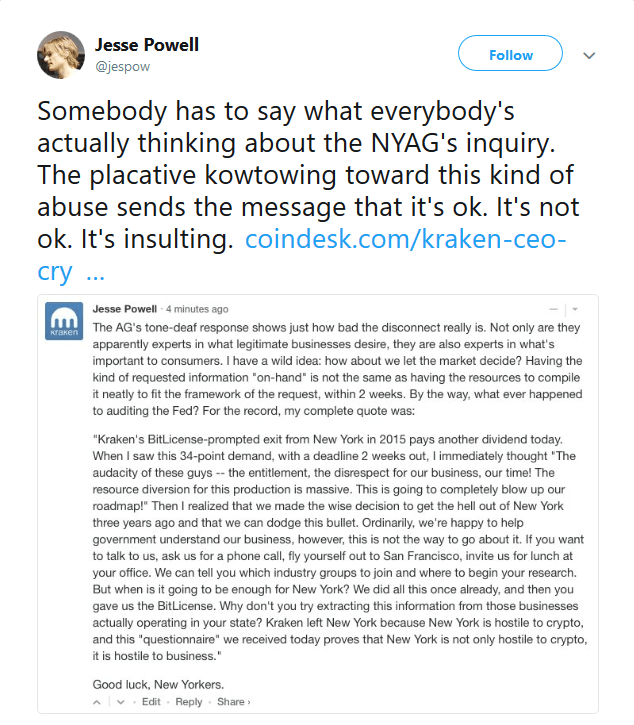Reply to the Disqus comment
This screenshot has width=634, height=725.
(189, 702)
